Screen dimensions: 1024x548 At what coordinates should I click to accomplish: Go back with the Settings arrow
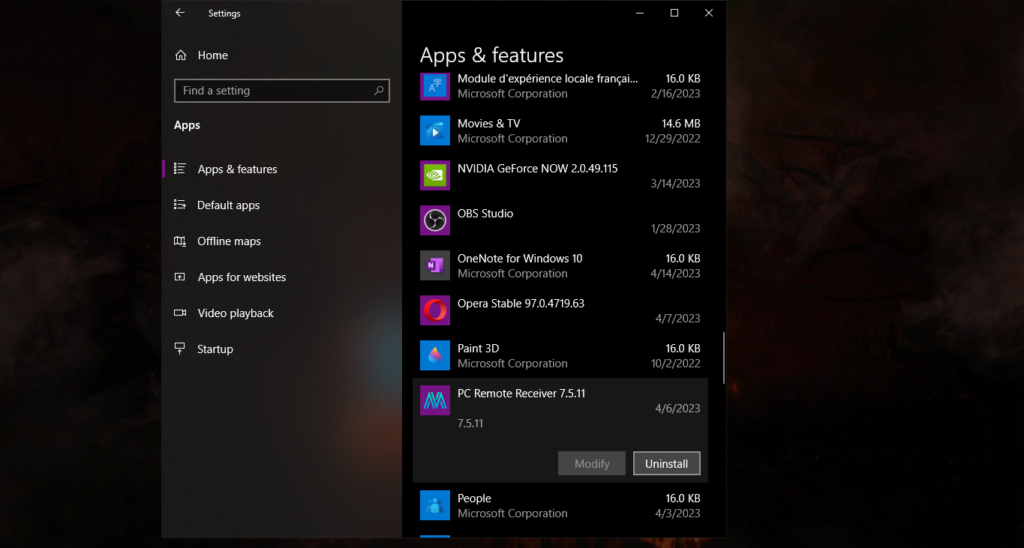tap(180, 13)
